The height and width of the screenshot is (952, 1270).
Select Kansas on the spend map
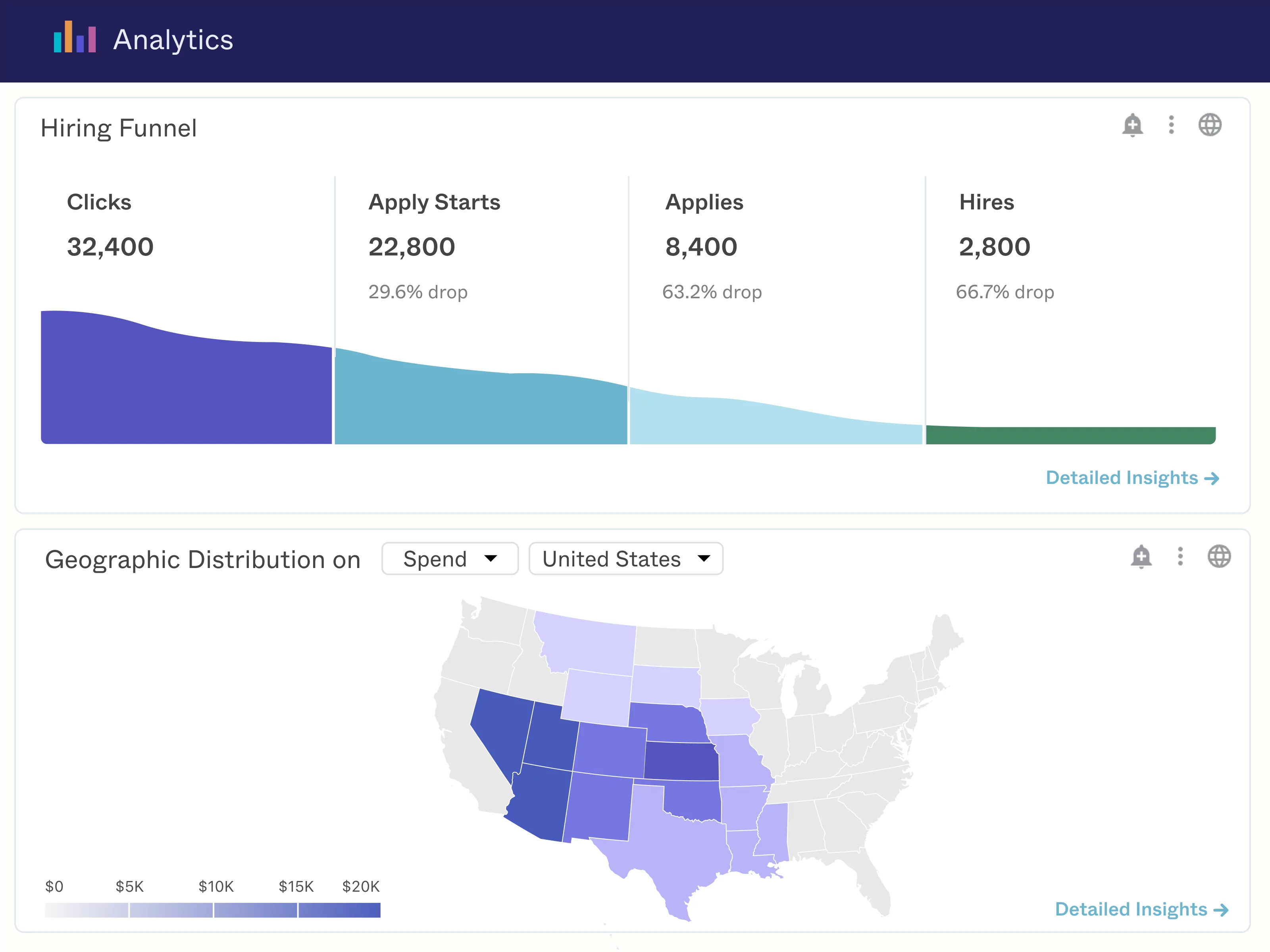682,761
